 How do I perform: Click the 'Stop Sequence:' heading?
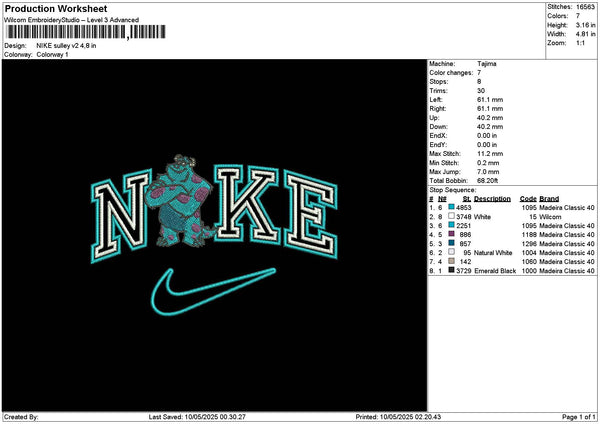click(x=453, y=190)
